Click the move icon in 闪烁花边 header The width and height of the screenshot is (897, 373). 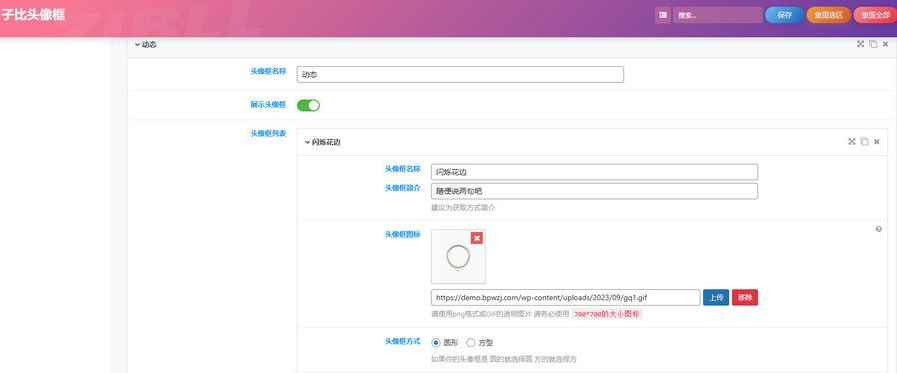tap(851, 141)
